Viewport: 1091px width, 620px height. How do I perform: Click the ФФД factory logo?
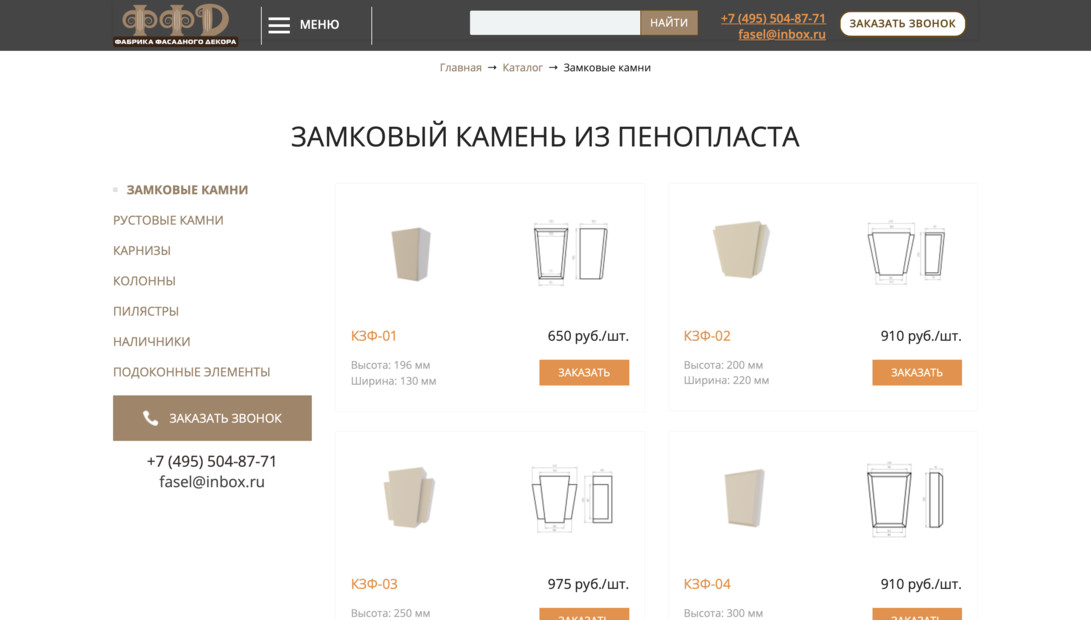175,25
